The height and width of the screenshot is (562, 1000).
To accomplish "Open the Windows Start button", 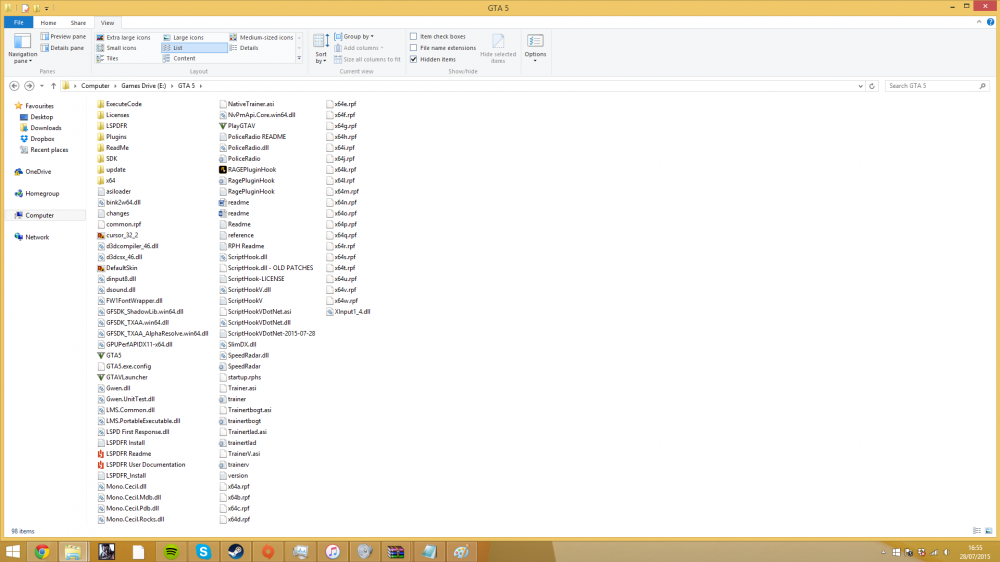I will coord(13,551).
